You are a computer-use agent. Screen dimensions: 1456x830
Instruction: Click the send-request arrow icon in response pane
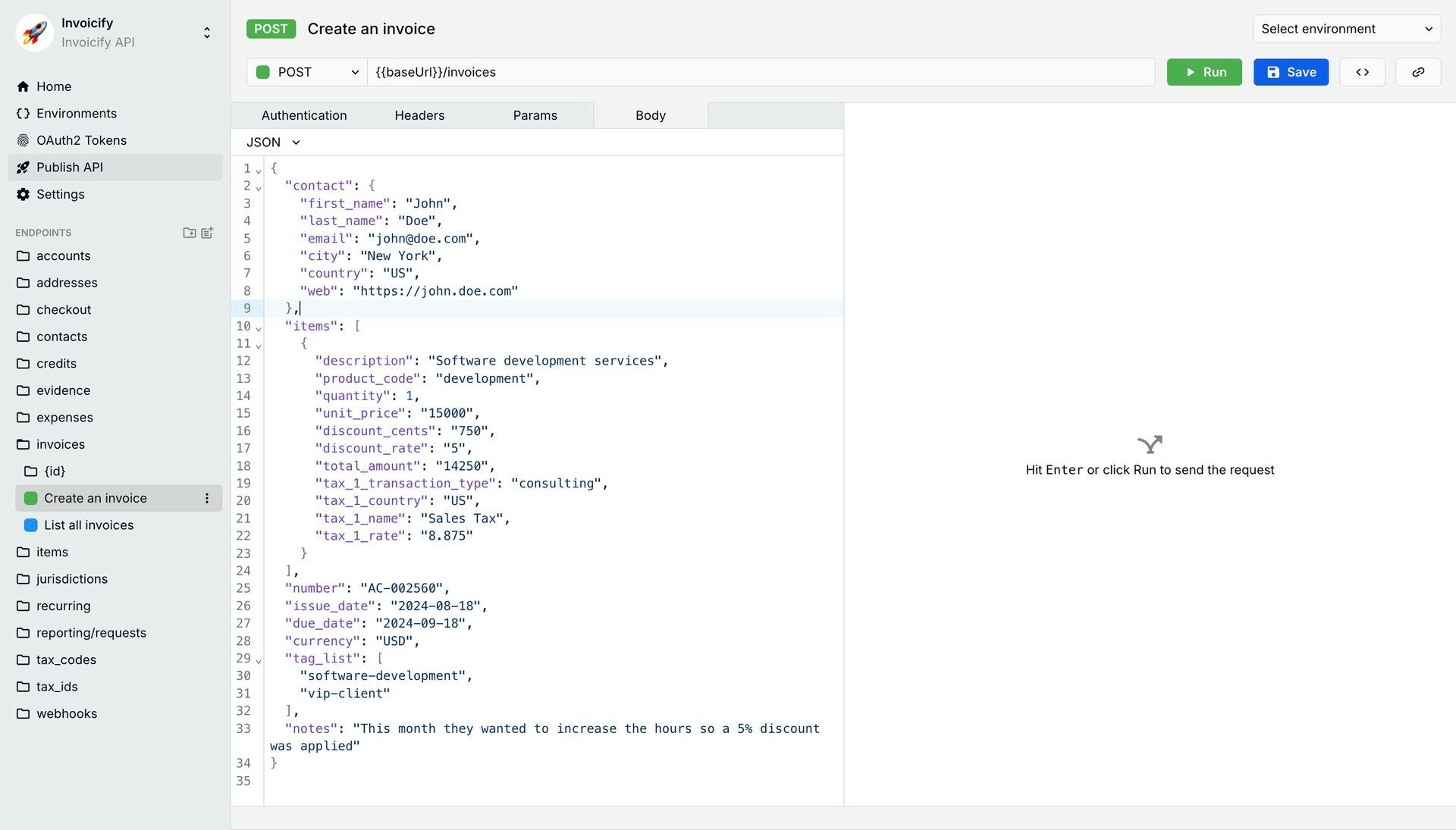point(1150,444)
